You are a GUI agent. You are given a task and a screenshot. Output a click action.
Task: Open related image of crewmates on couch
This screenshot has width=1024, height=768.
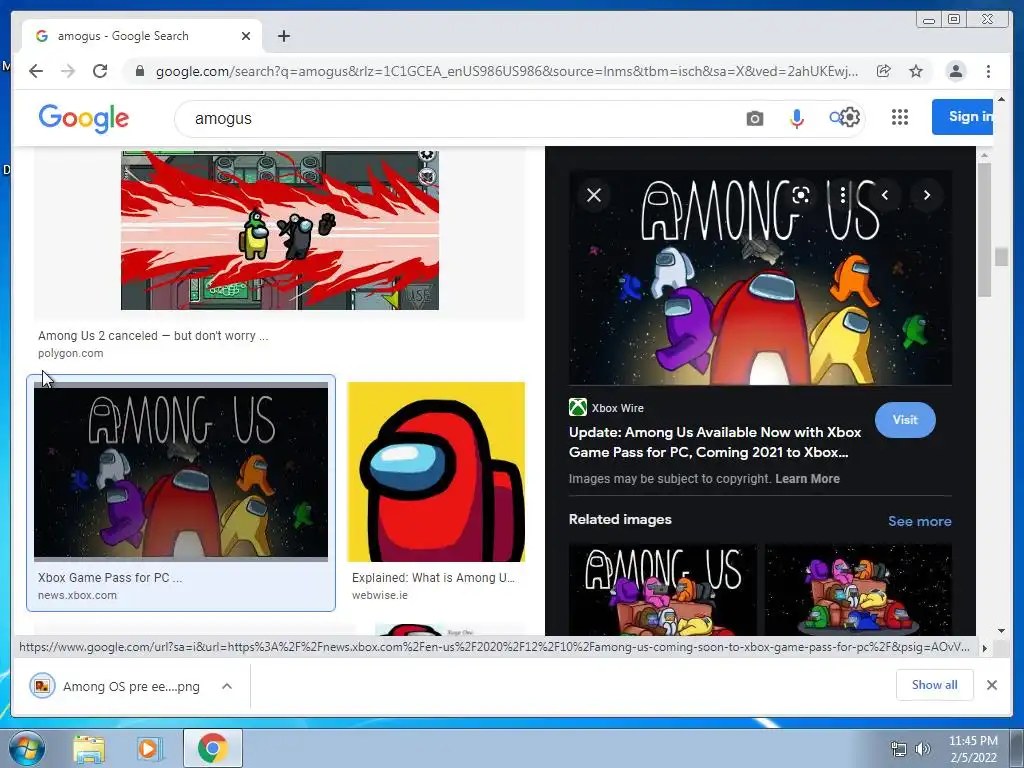point(858,590)
